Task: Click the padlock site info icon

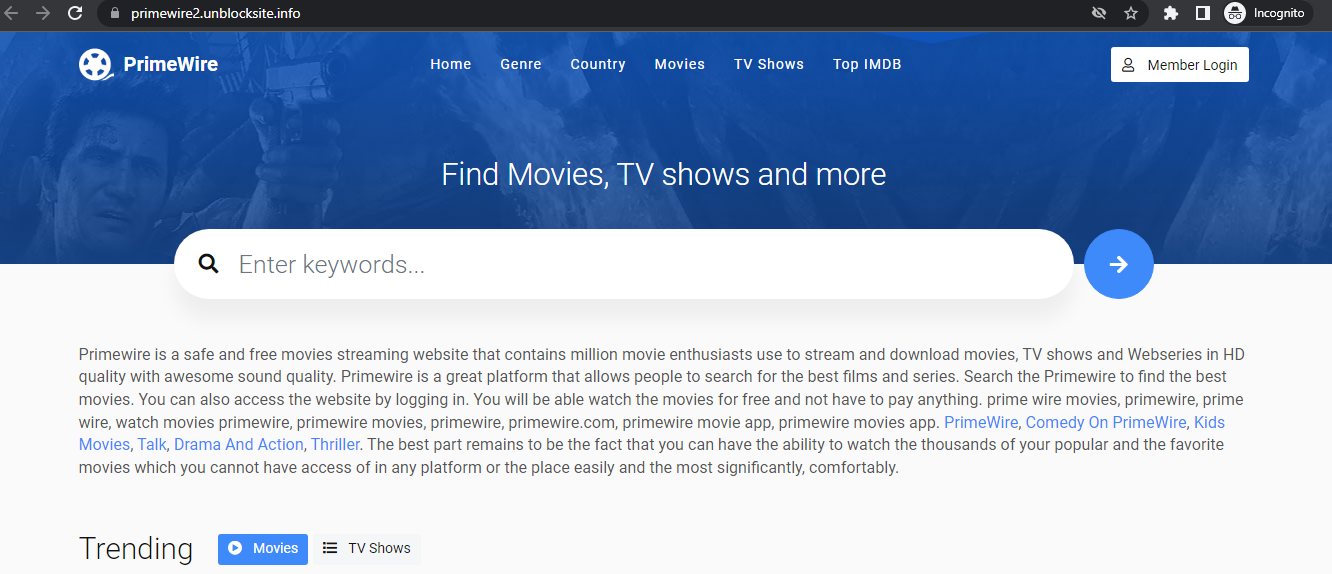Action: click(113, 13)
